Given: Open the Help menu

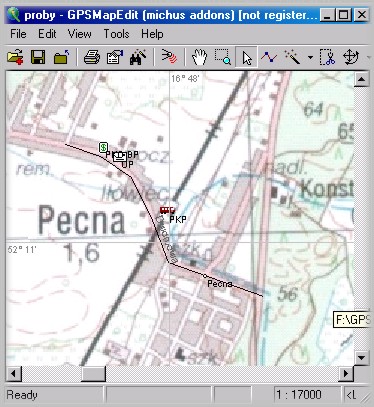Looking at the screenshot, I should click(152, 34).
